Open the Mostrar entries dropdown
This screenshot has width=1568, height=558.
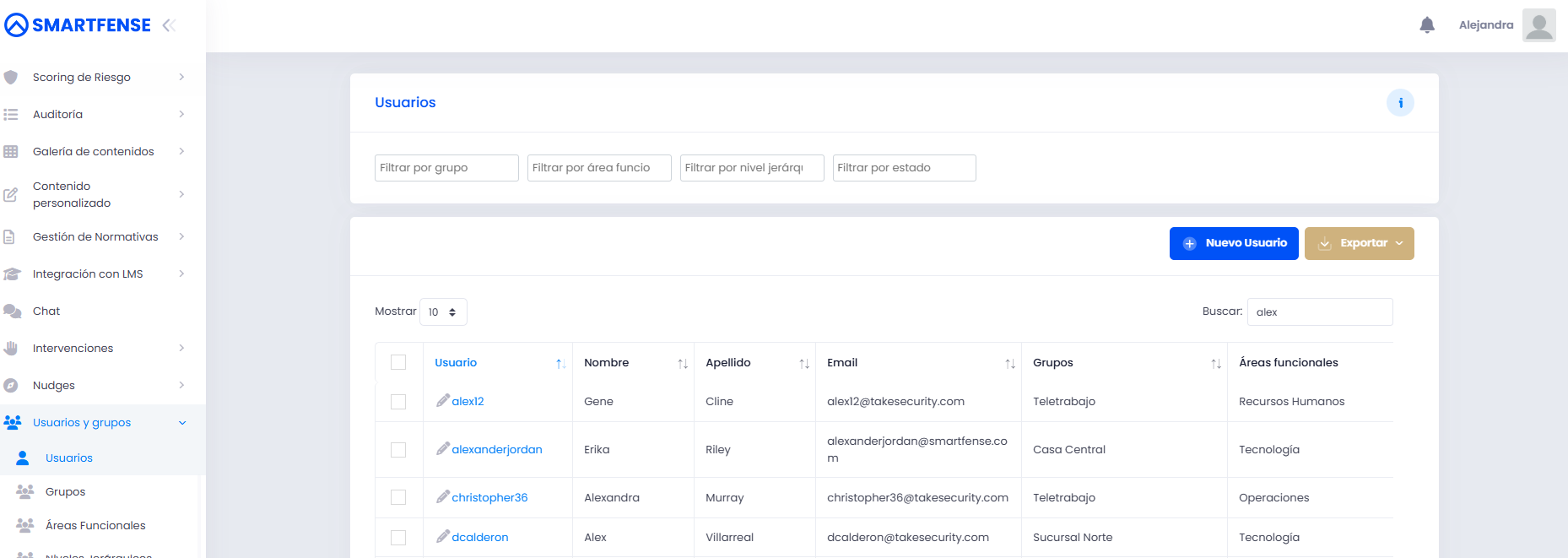pyautogui.click(x=443, y=312)
